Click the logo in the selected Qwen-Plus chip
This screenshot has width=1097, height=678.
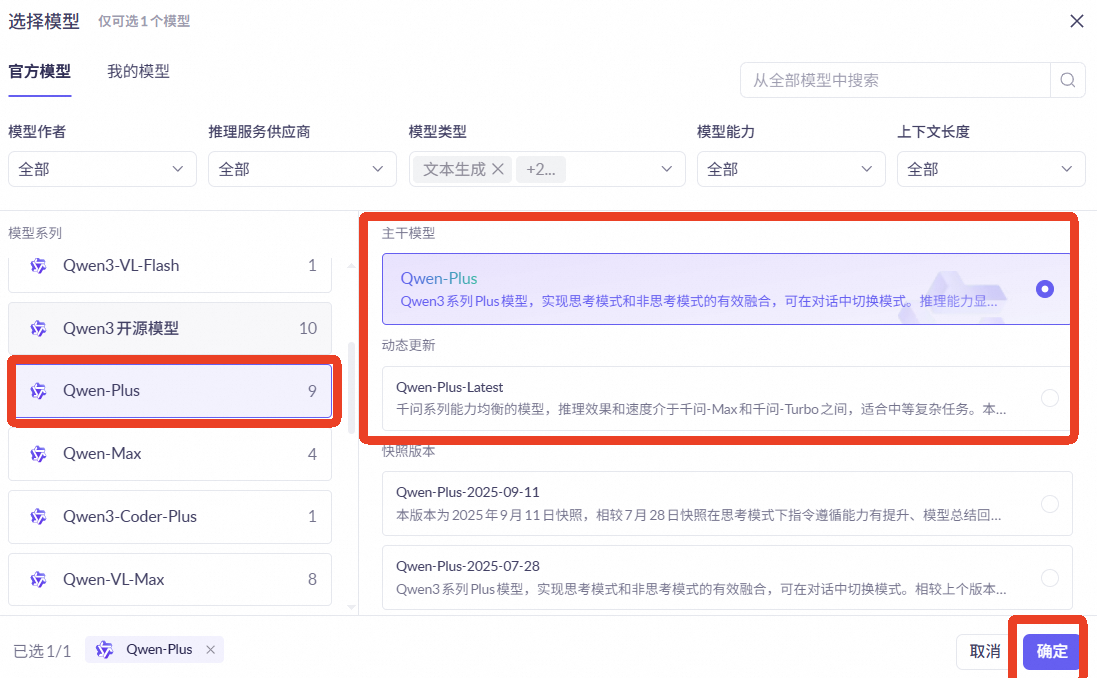[104, 650]
